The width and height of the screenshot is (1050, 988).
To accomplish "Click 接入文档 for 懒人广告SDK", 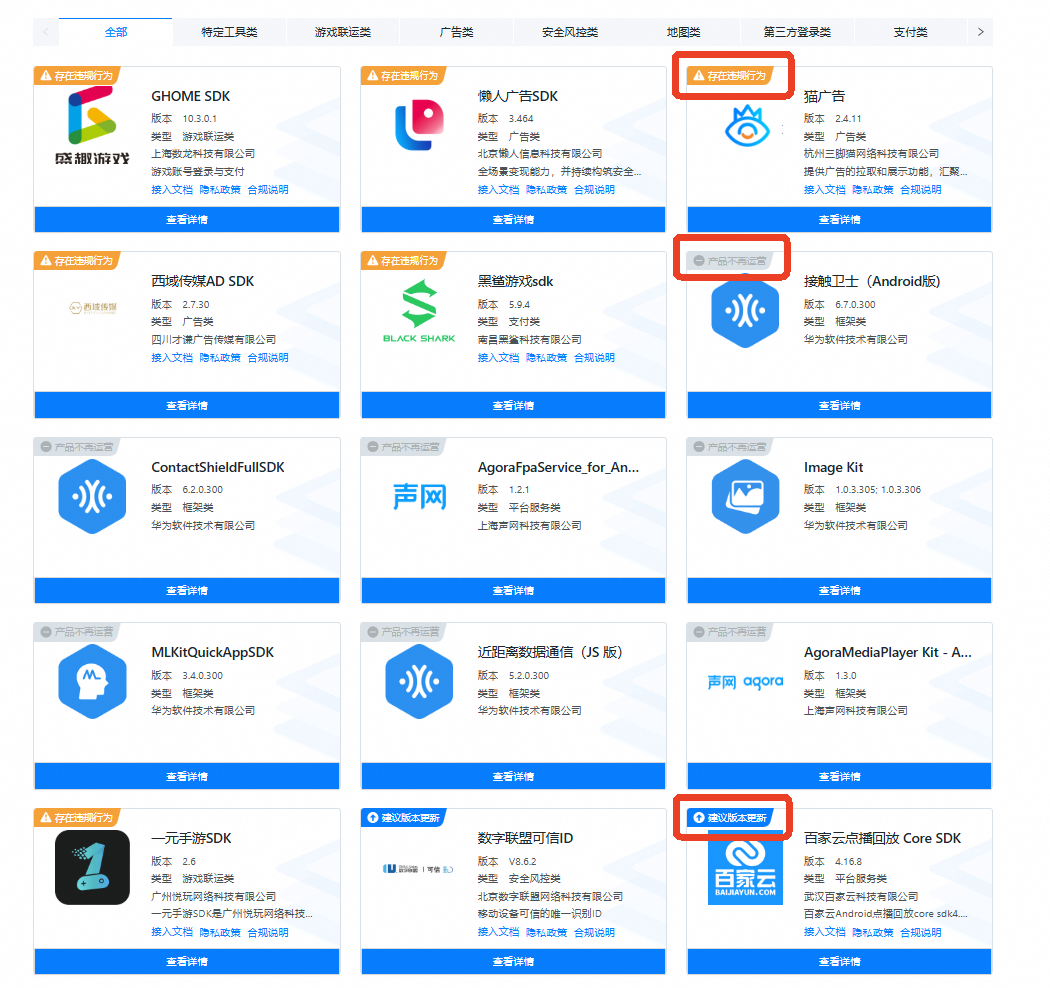I will pos(498,190).
